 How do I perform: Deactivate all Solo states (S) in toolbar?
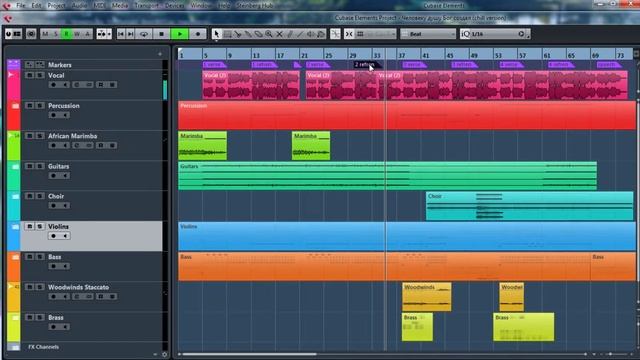point(56,34)
